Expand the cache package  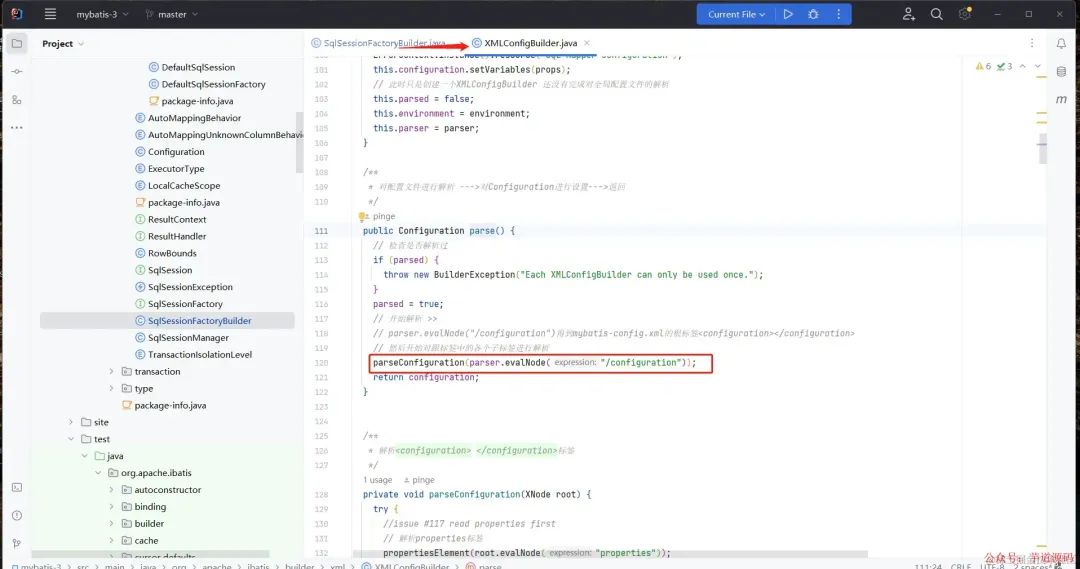112,541
